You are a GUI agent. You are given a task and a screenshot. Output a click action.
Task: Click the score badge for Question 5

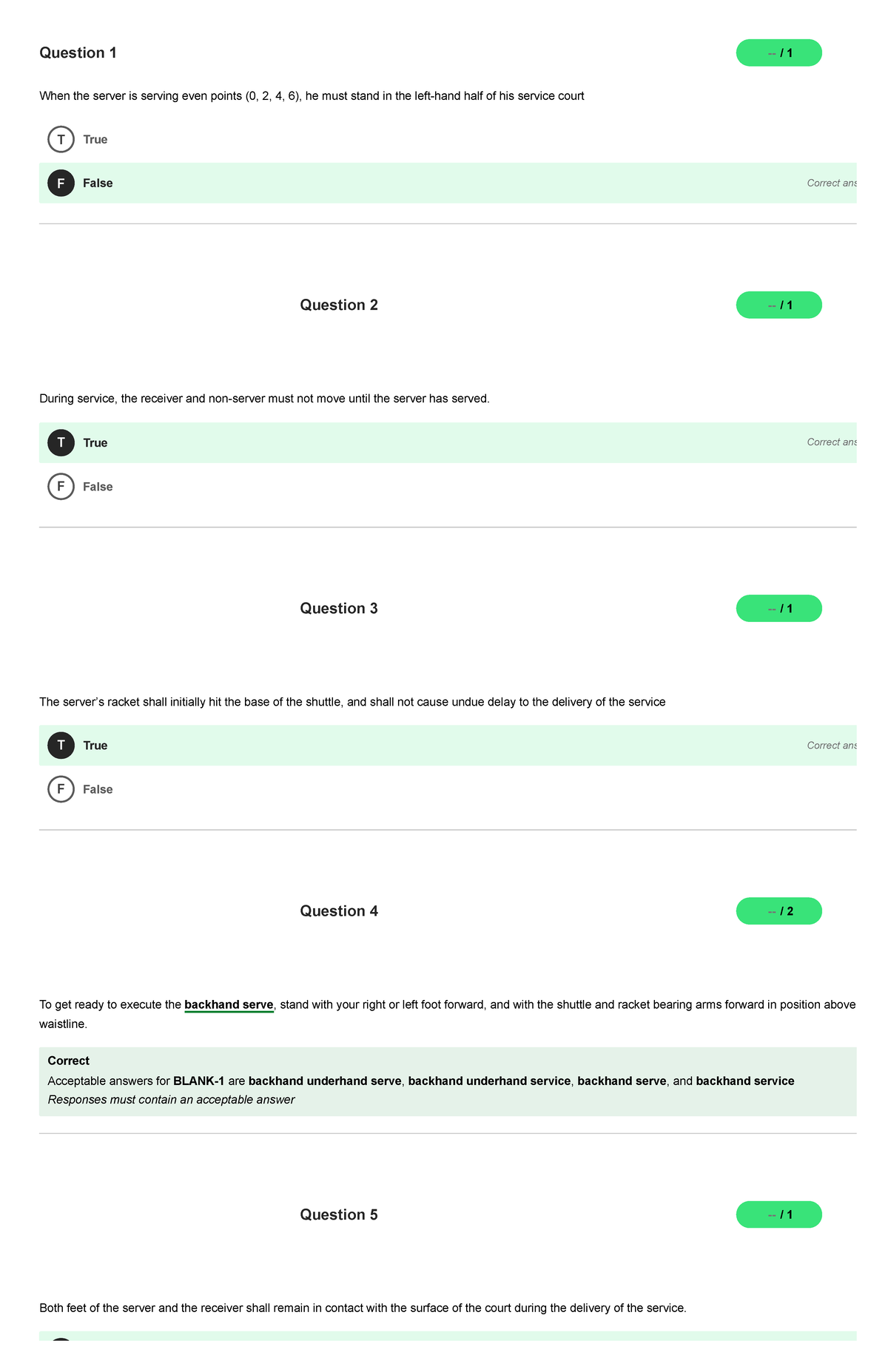pyautogui.click(x=778, y=1214)
